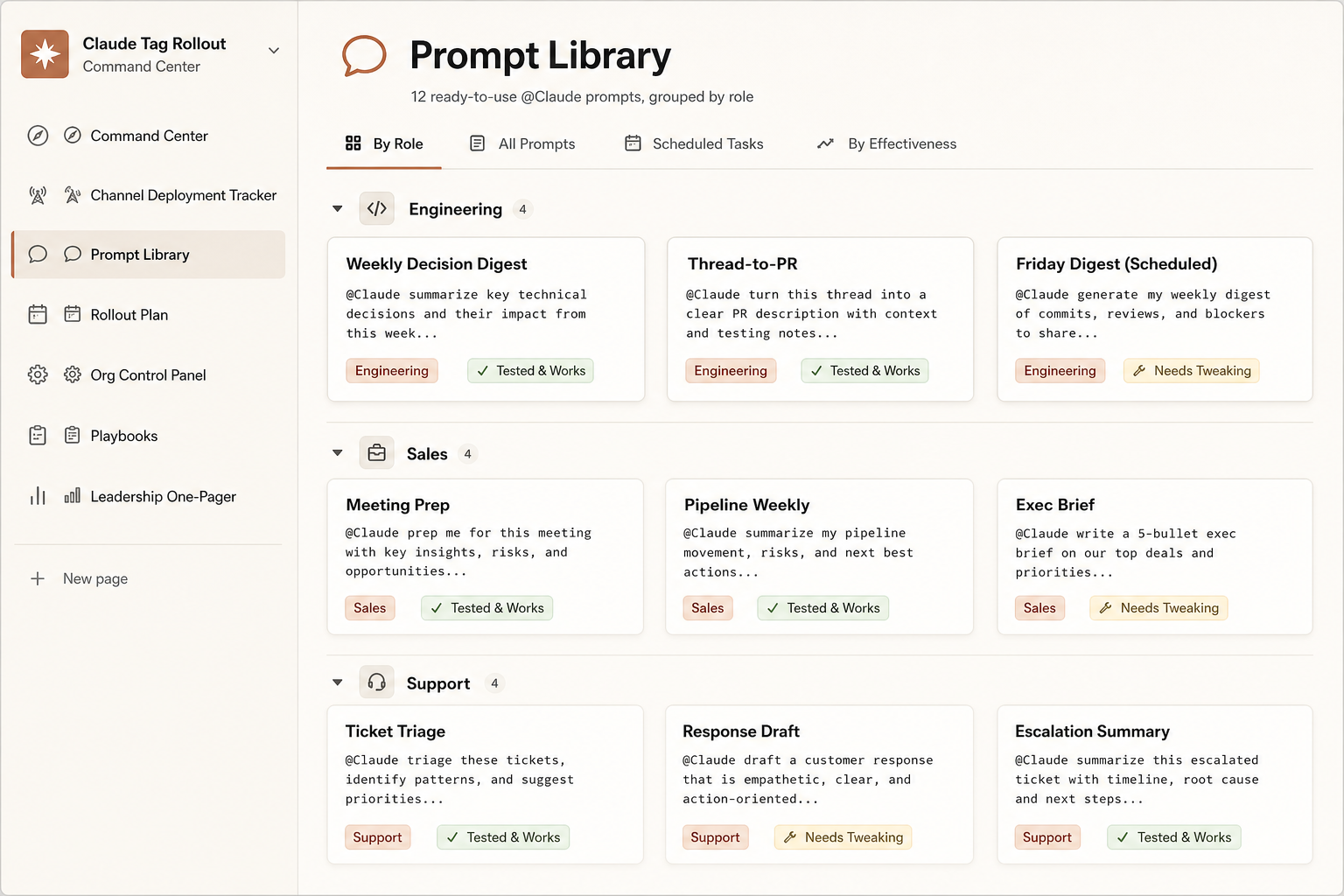Image resolution: width=1344 pixels, height=896 pixels.
Task: Open the Exec Brief card title
Action: pyautogui.click(x=1055, y=504)
